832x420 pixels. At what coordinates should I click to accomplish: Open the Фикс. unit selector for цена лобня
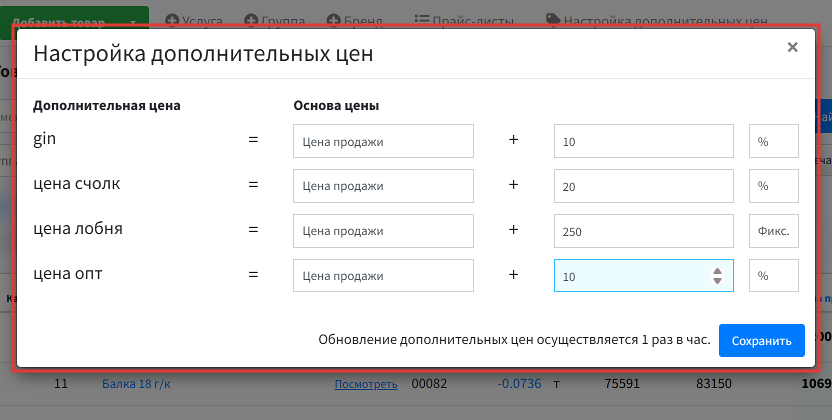coord(774,231)
